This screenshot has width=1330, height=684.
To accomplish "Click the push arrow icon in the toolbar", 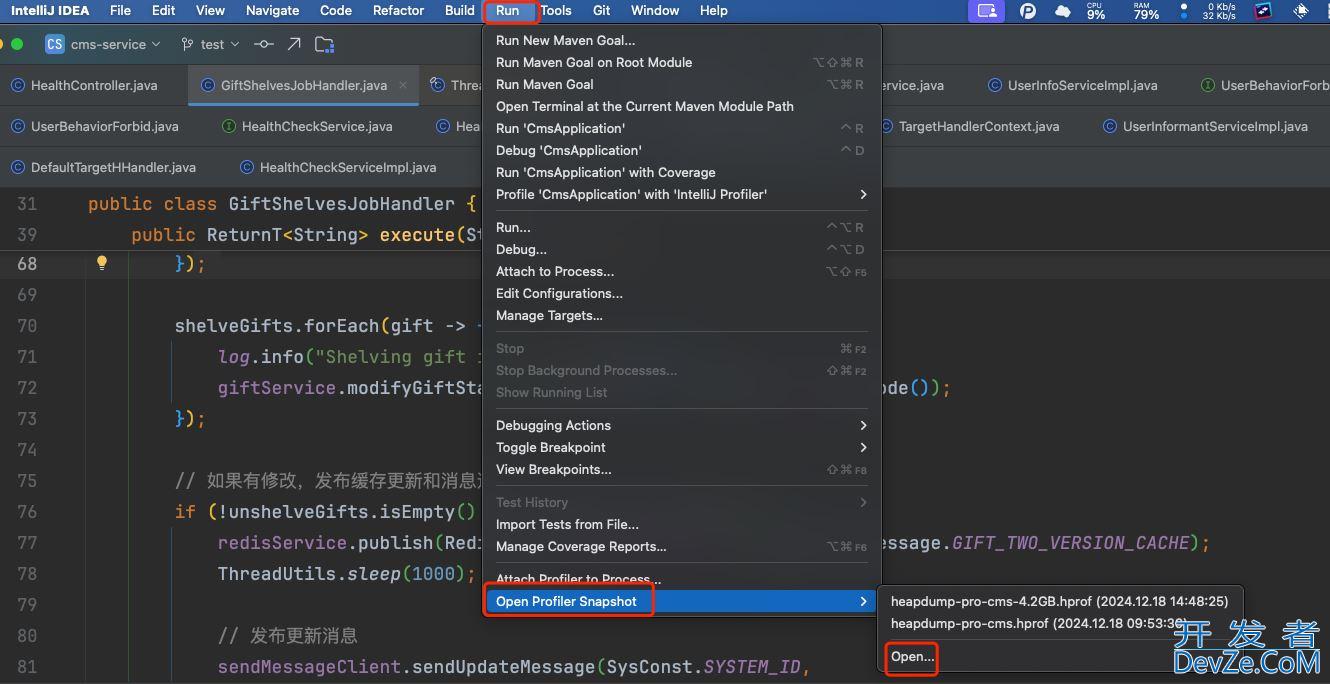I will point(294,44).
